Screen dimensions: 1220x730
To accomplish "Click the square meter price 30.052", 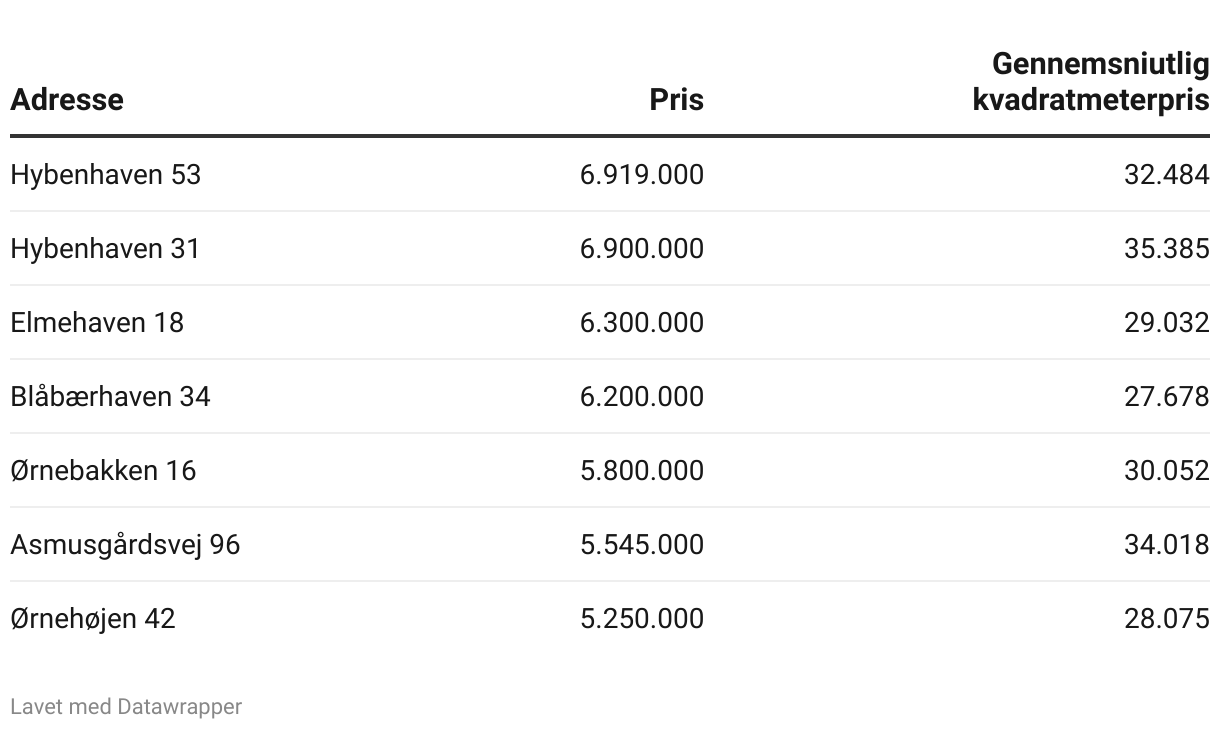I will point(1167,471).
